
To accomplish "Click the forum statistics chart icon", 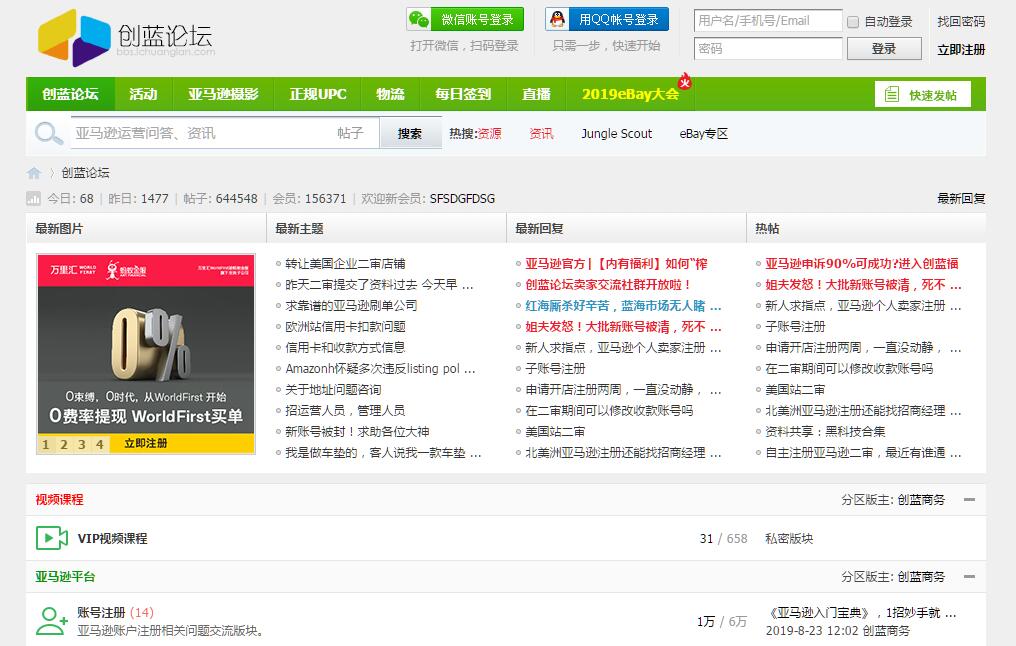I will coord(34,199).
